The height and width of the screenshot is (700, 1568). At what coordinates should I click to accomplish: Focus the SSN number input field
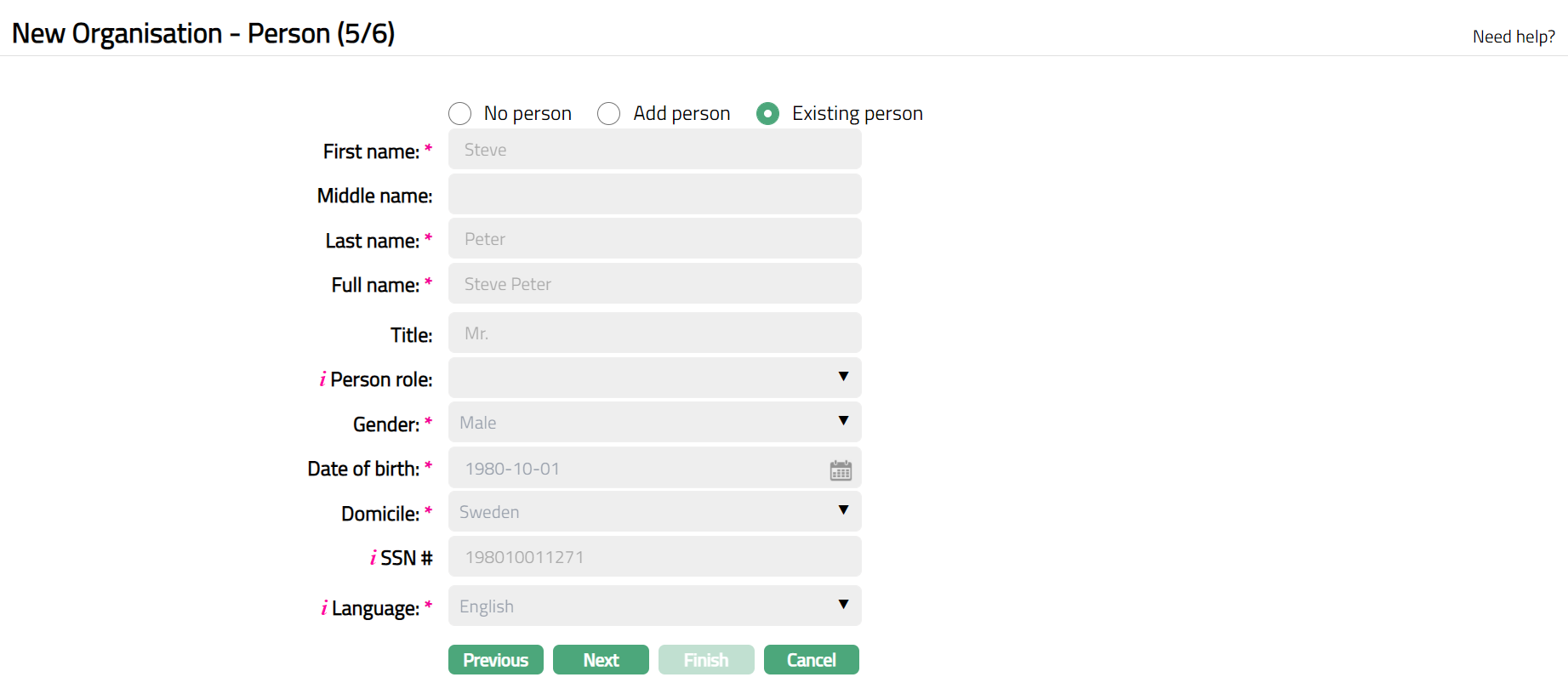[654, 557]
